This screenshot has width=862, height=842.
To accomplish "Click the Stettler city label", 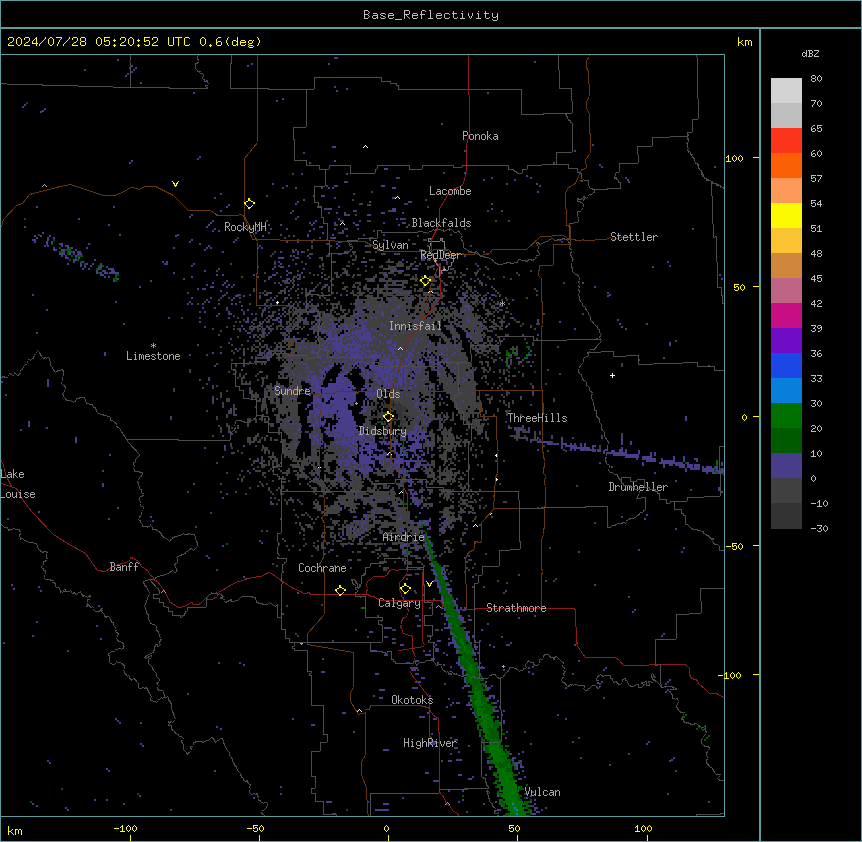I will (x=634, y=237).
